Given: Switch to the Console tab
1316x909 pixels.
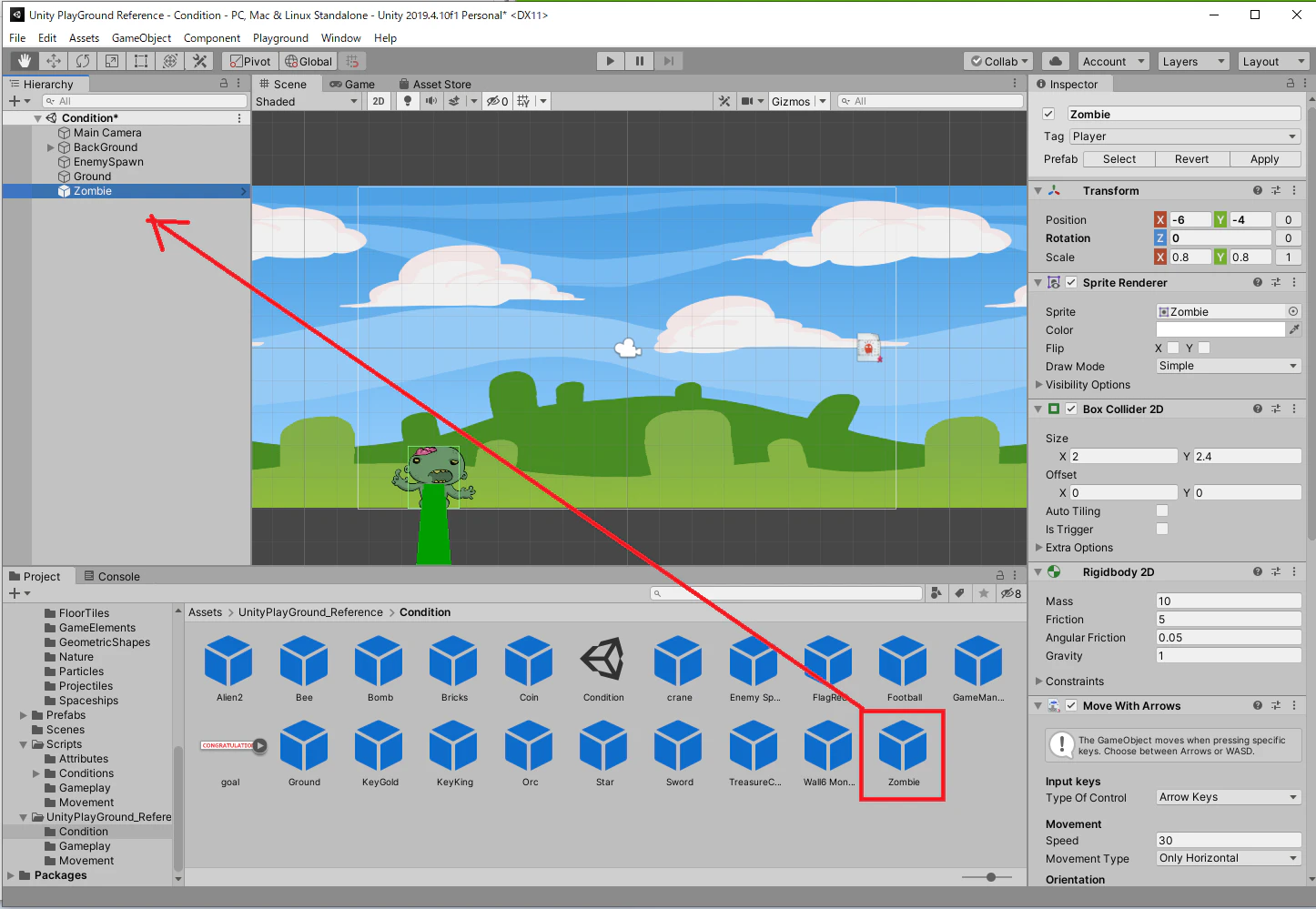Looking at the screenshot, I should pos(112,576).
